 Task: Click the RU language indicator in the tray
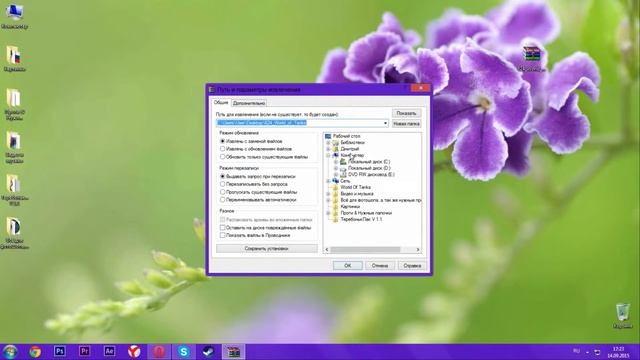[x=576, y=351]
